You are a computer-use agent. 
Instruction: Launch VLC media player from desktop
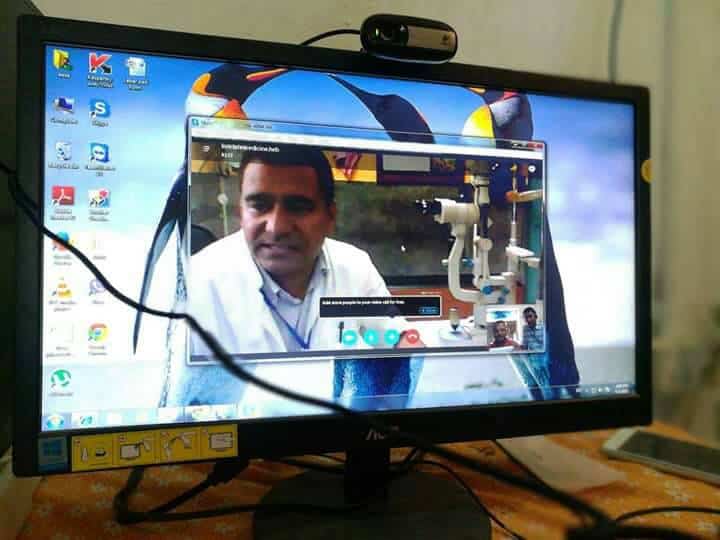(62, 290)
